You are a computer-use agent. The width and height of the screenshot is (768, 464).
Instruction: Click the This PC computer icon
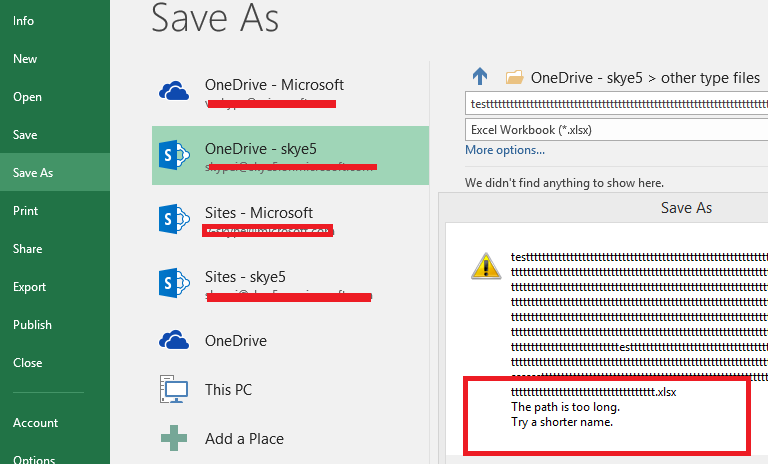(174, 389)
